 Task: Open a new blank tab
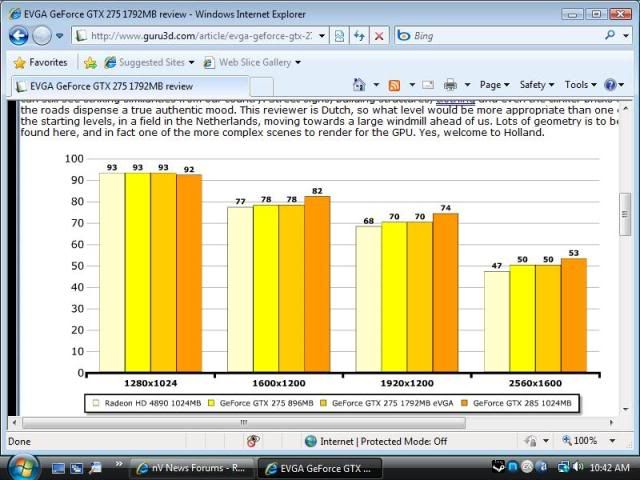tap(262, 87)
